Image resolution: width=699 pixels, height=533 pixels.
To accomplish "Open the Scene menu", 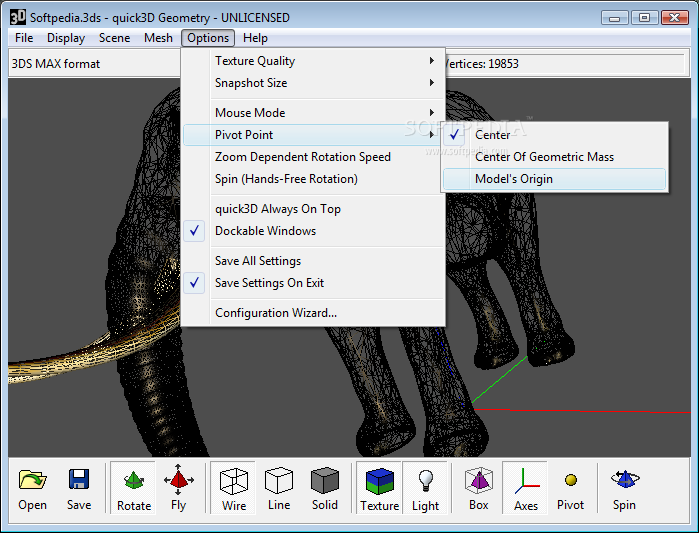I will click(115, 38).
